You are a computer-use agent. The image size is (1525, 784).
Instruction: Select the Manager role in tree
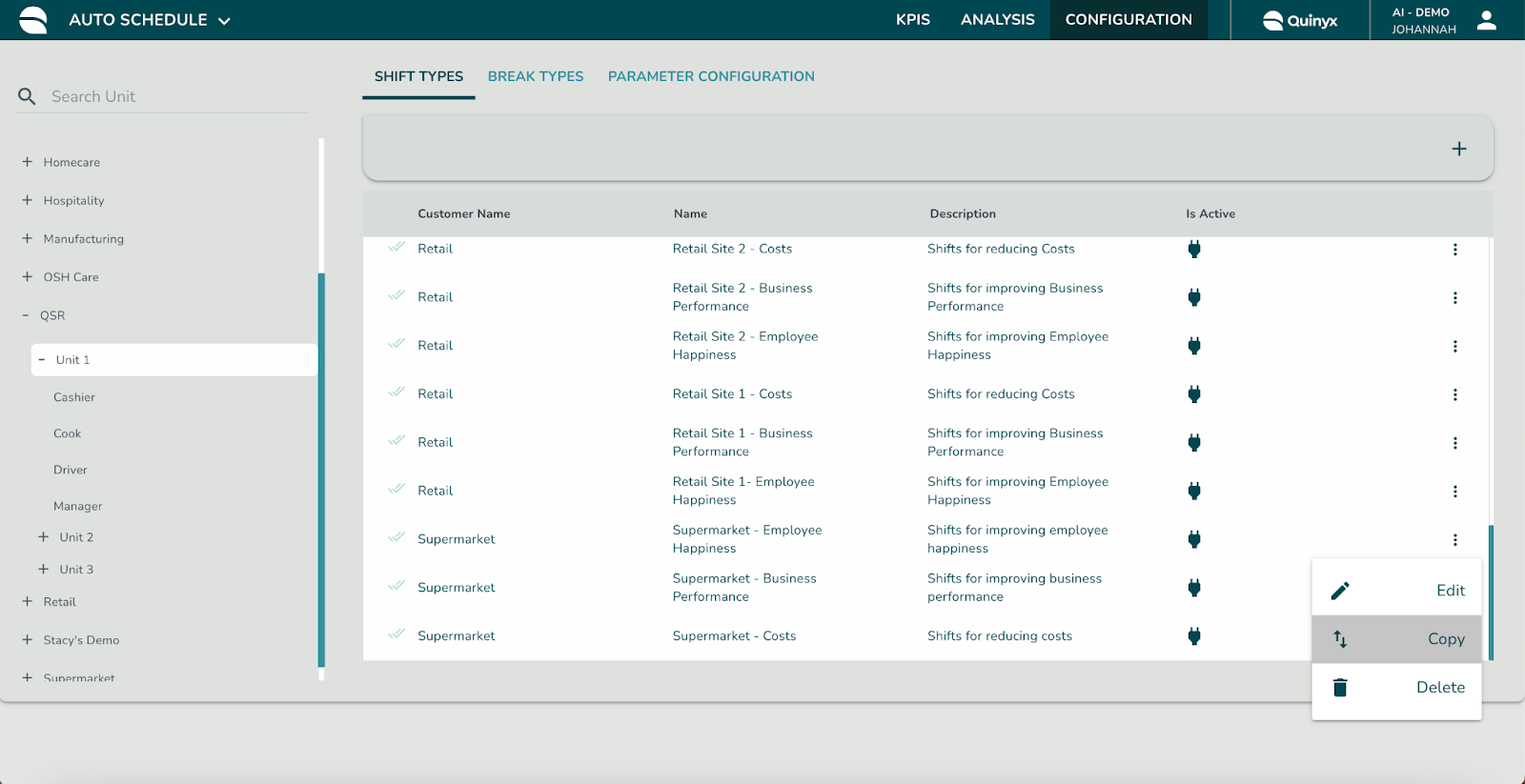tap(78, 506)
